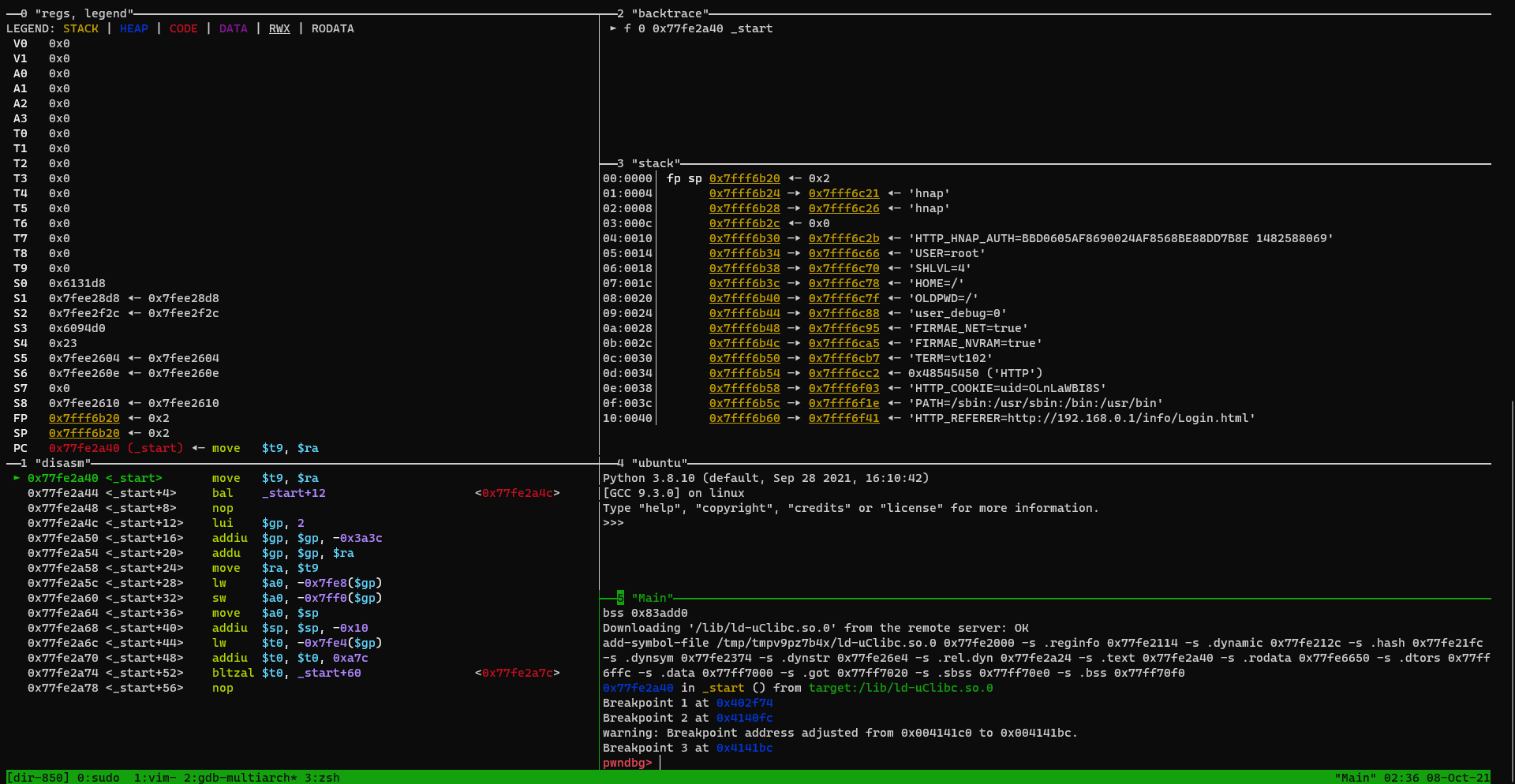Click the 'SHLVL=4' stack string
Image resolution: width=1515 pixels, height=784 pixels.
coord(940,268)
